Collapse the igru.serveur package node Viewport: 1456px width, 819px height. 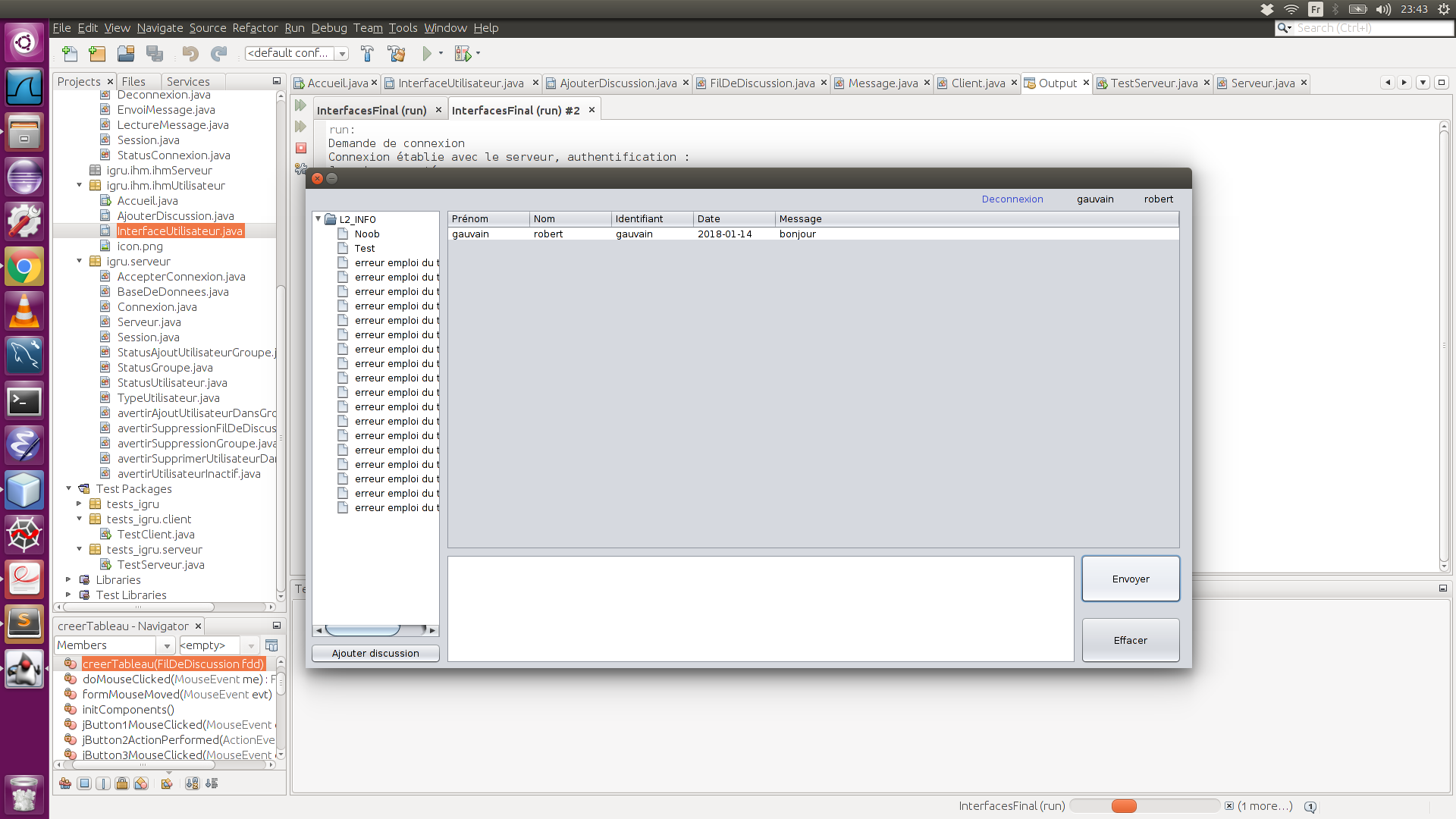tap(79, 261)
